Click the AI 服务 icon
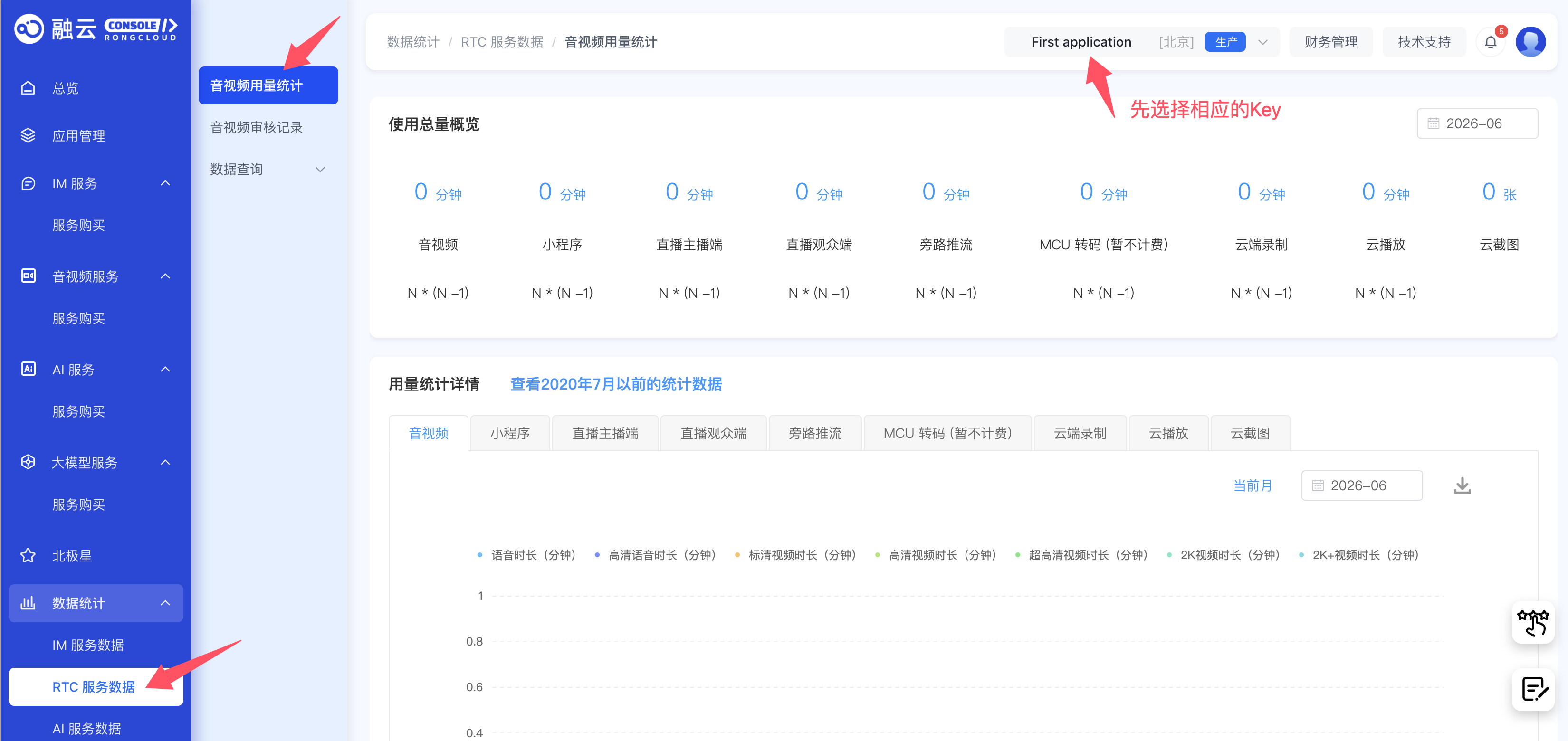This screenshot has width=1568, height=741. 28,369
